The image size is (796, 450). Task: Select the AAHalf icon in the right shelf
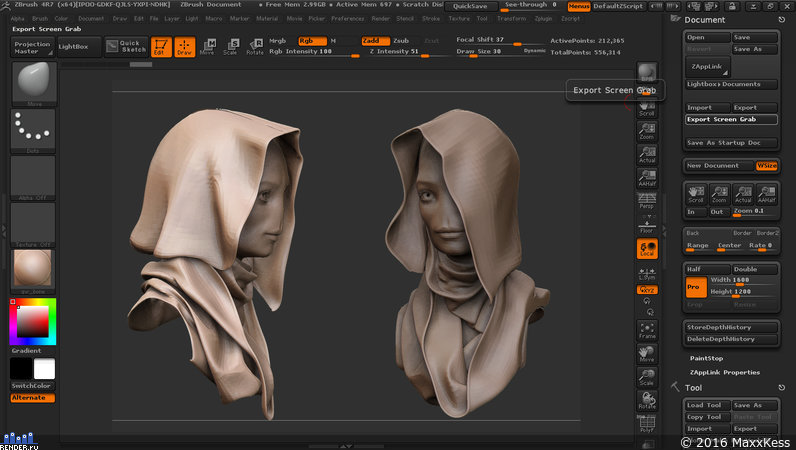click(647, 178)
